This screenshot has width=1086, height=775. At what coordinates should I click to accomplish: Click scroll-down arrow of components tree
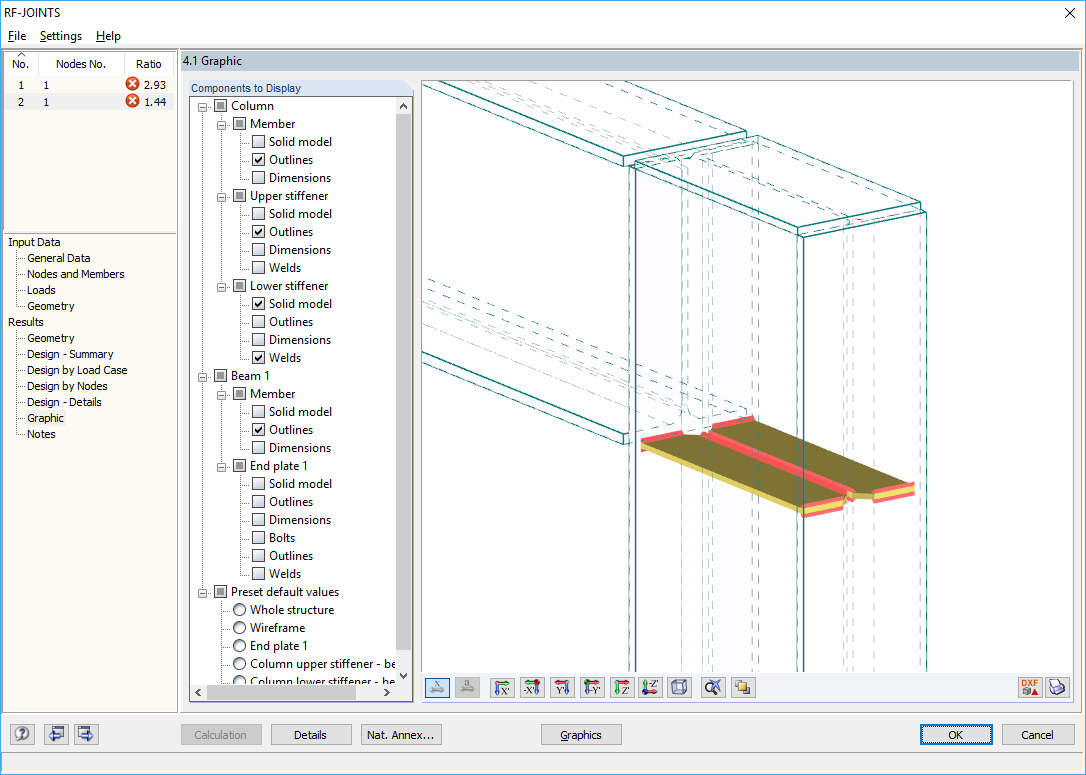404,676
